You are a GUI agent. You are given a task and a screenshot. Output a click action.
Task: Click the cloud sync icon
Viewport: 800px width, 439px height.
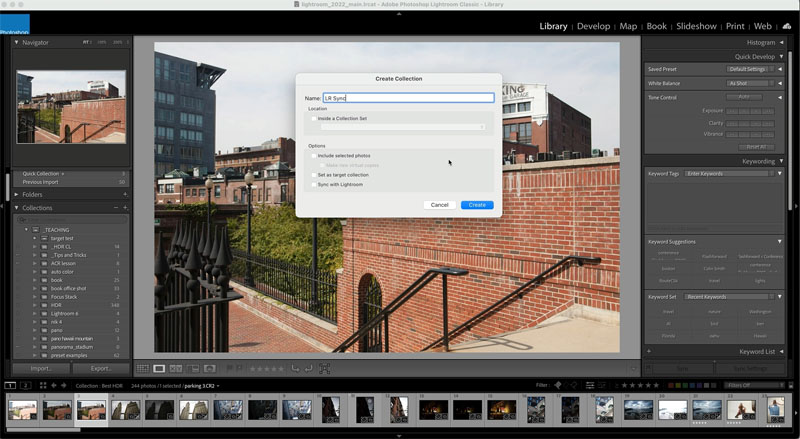pyautogui.click(x=787, y=26)
